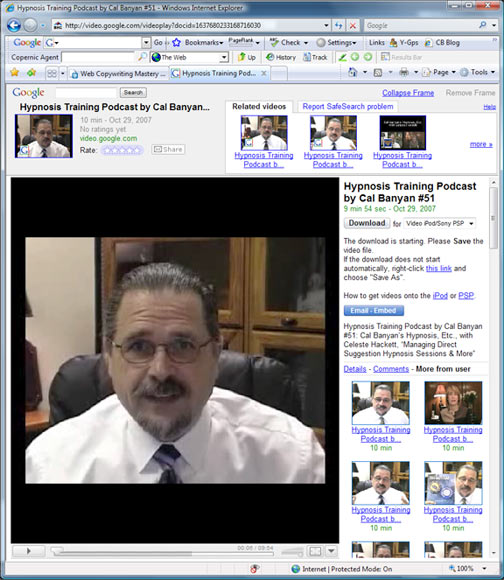504x580 pixels.
Task: Click more related videos link
Action: tap(481, 144)
